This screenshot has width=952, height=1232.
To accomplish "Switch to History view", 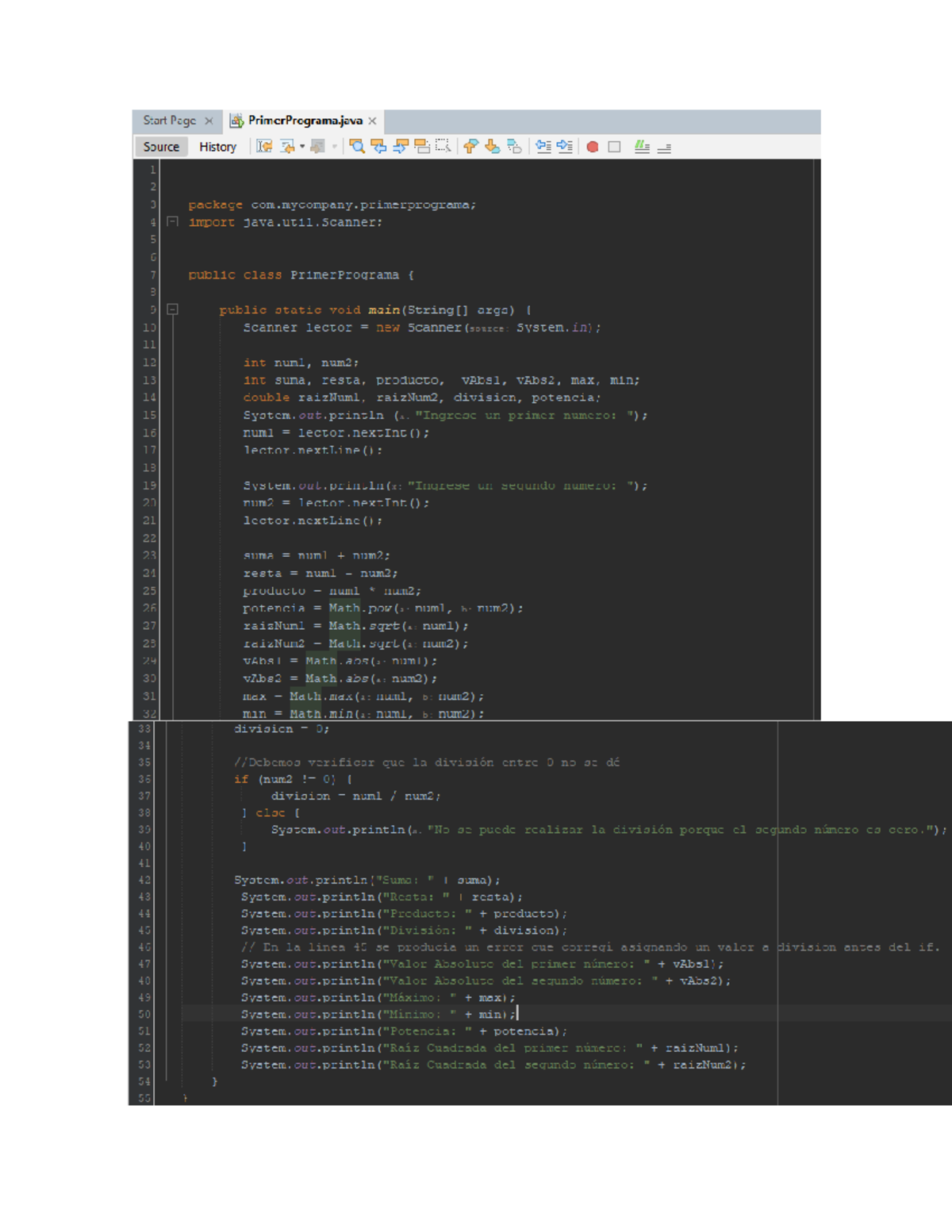I will coord(217,147).
